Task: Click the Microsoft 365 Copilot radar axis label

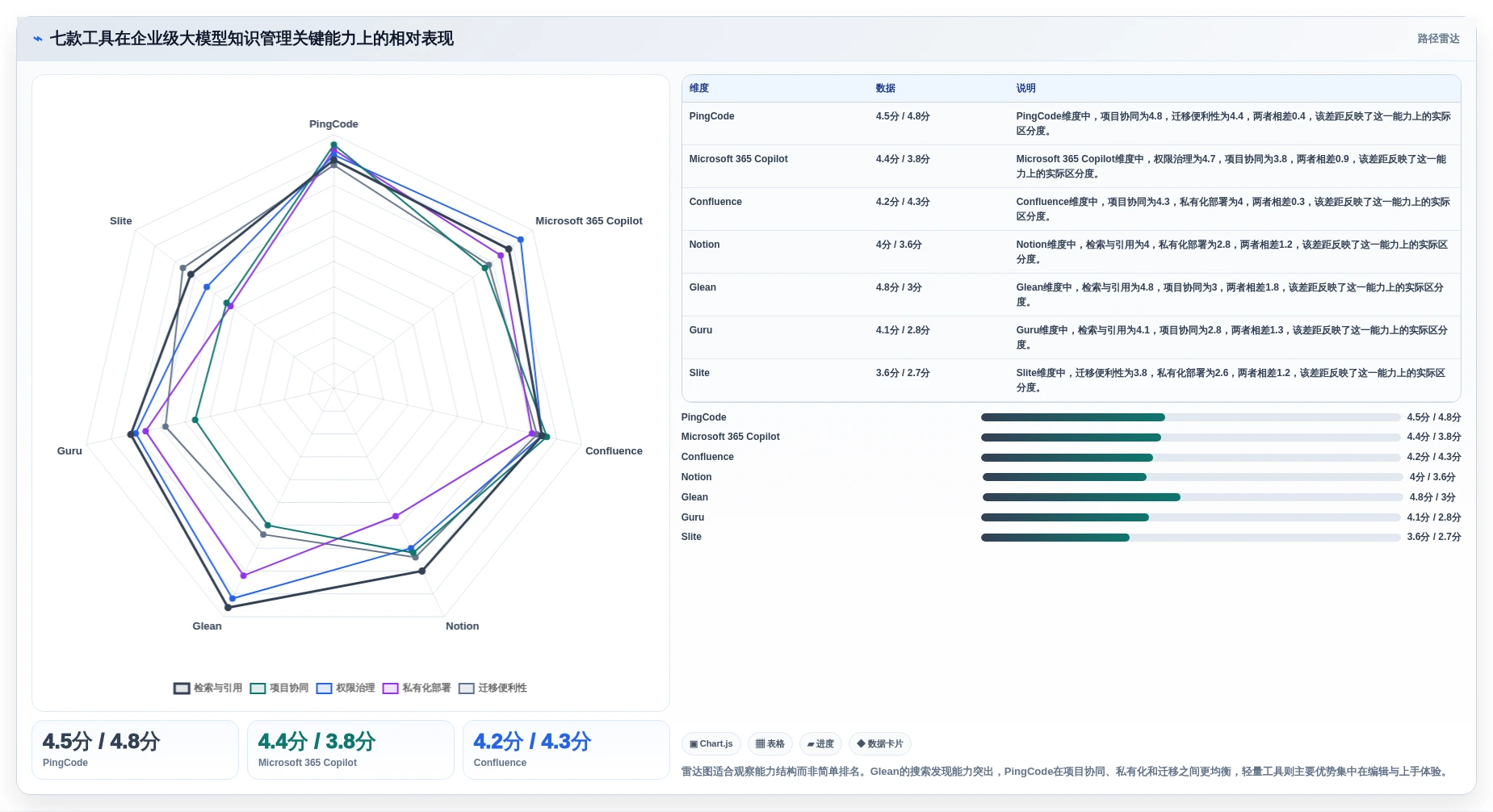Action: tap(589, 221)
